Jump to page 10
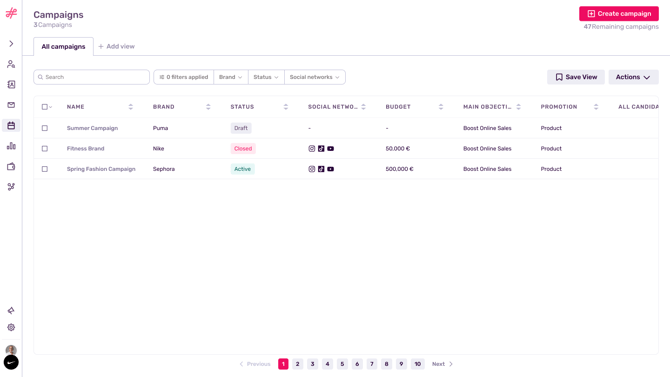This screenshot has height=377, width=670. coord(417,364)
